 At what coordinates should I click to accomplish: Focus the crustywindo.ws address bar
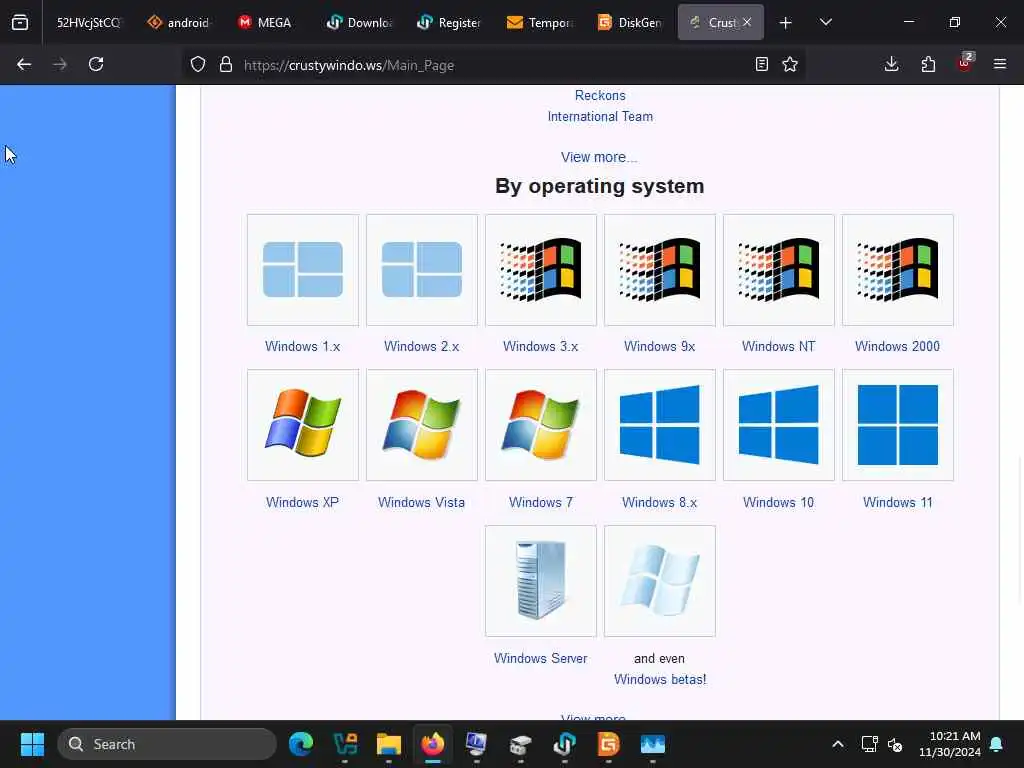(x=493, y=65)
